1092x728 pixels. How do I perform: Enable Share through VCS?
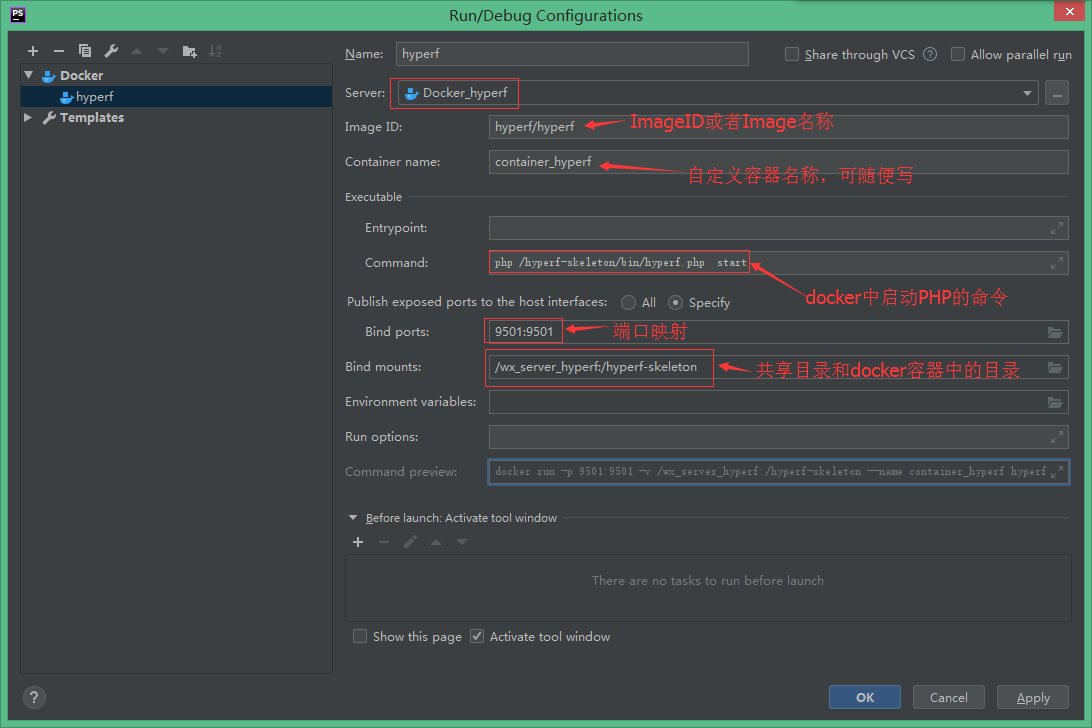[791, 54]
